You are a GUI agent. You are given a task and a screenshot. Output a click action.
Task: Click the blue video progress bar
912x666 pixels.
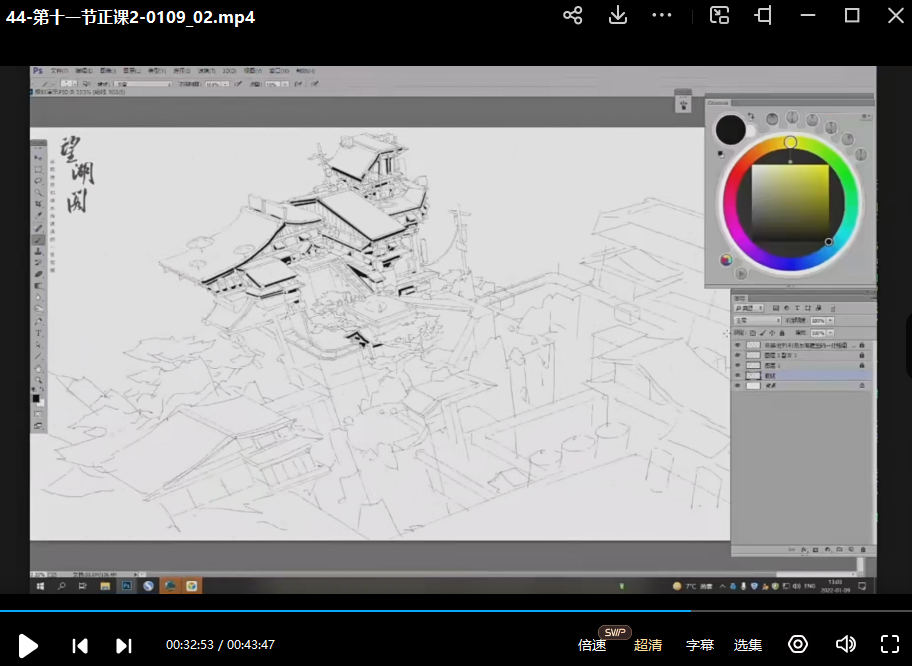[345, 610]
